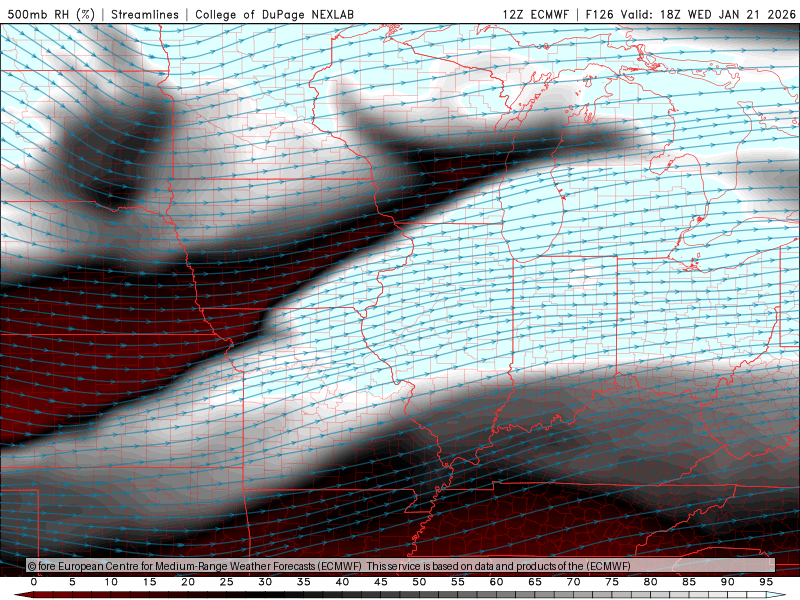800x600 pixels.
Task: Select the "55" legend value
Action: coord(458,582)
